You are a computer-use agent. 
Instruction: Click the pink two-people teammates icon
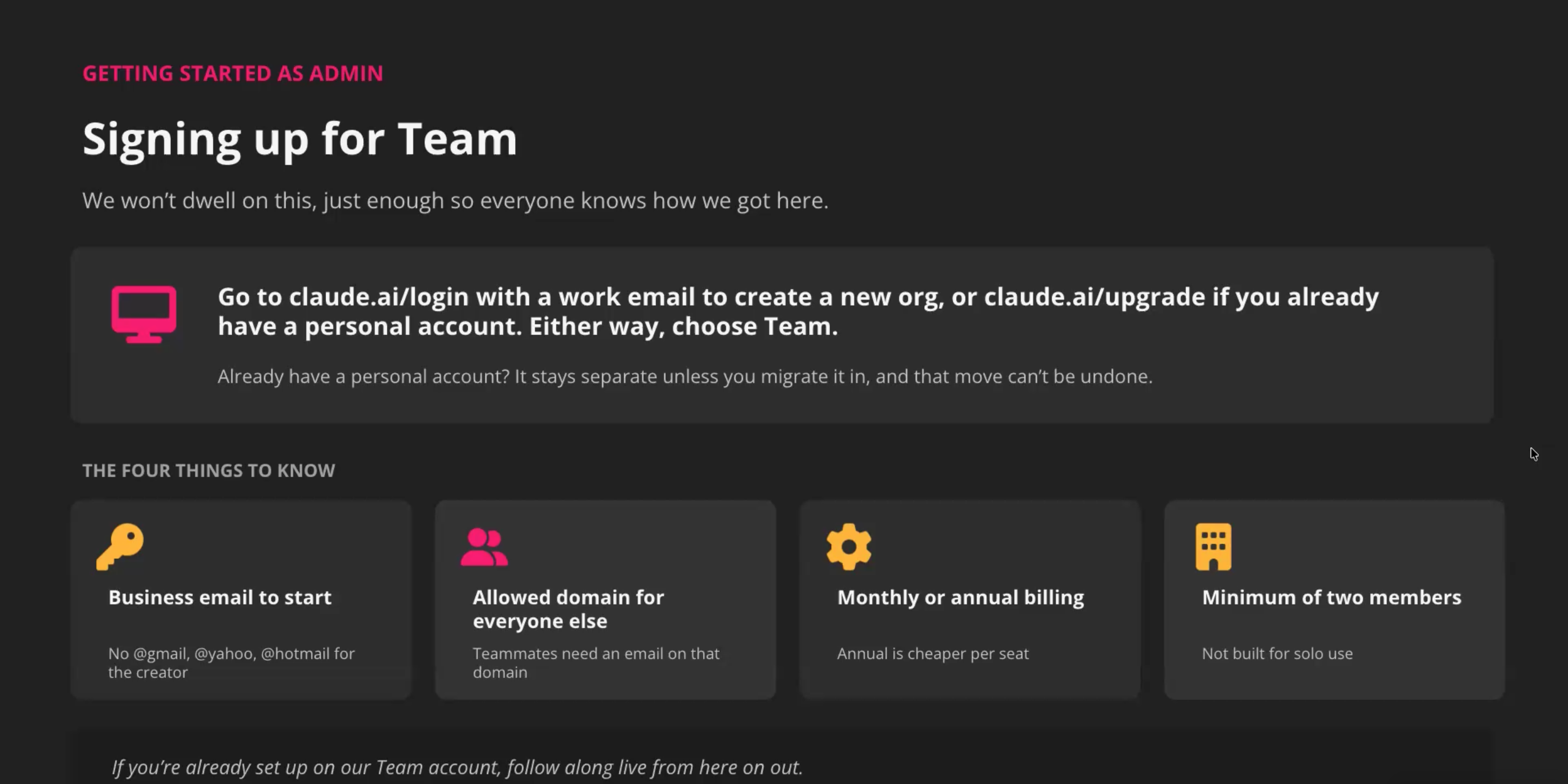click(484, 547)
